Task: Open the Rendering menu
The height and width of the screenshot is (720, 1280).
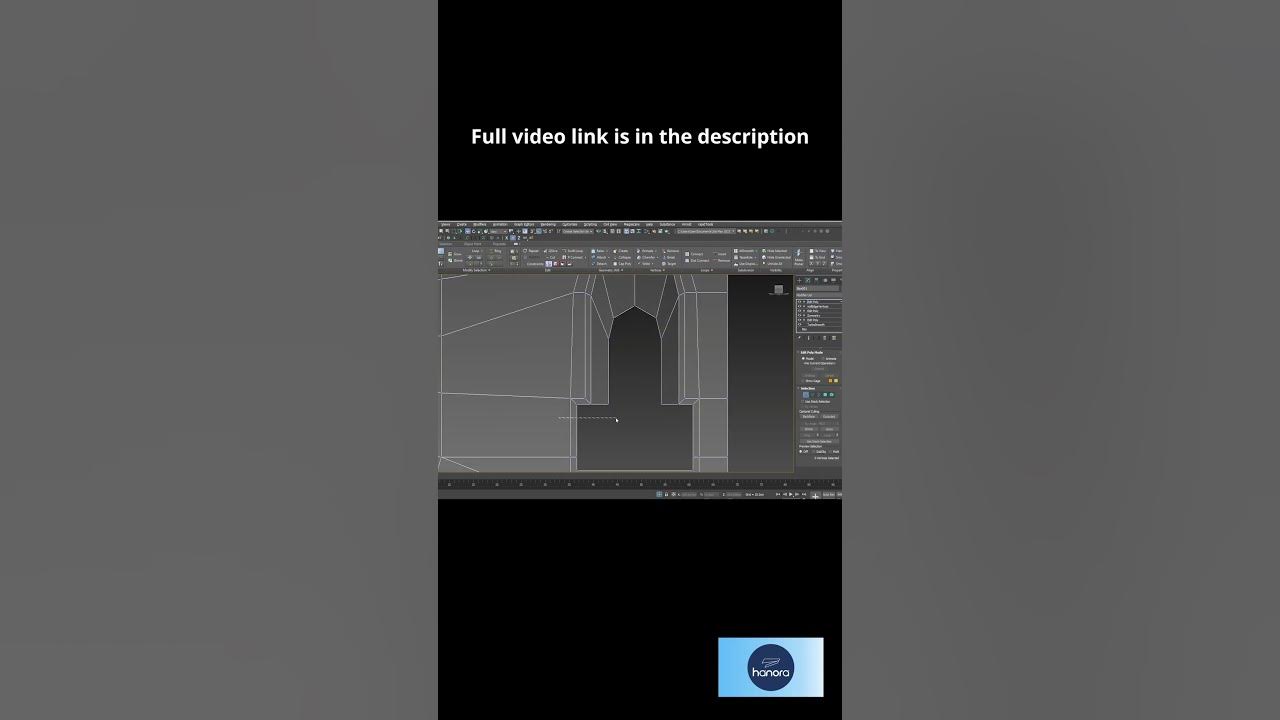Action: point(548,224)
